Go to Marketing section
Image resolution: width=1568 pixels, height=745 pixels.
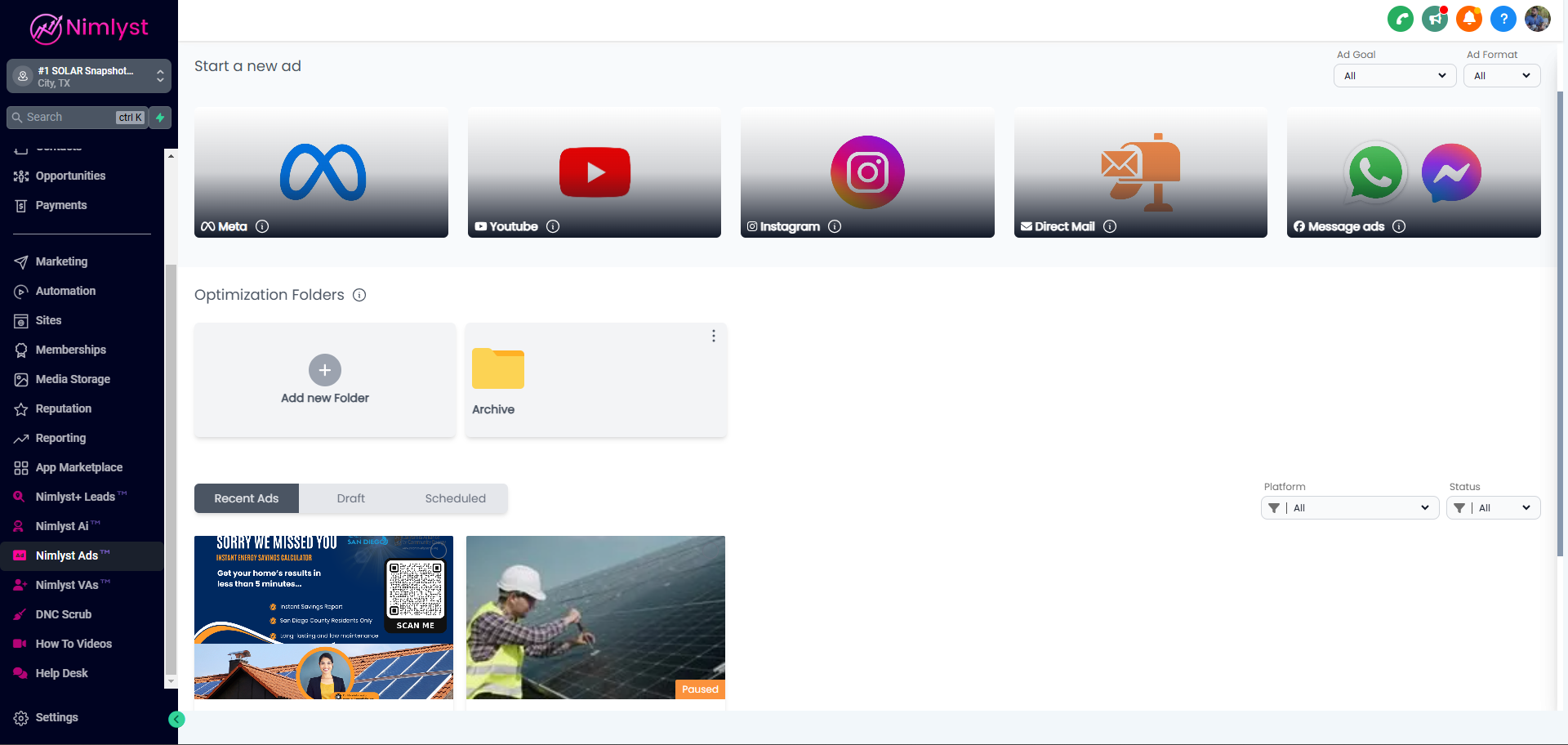(82, 261)
